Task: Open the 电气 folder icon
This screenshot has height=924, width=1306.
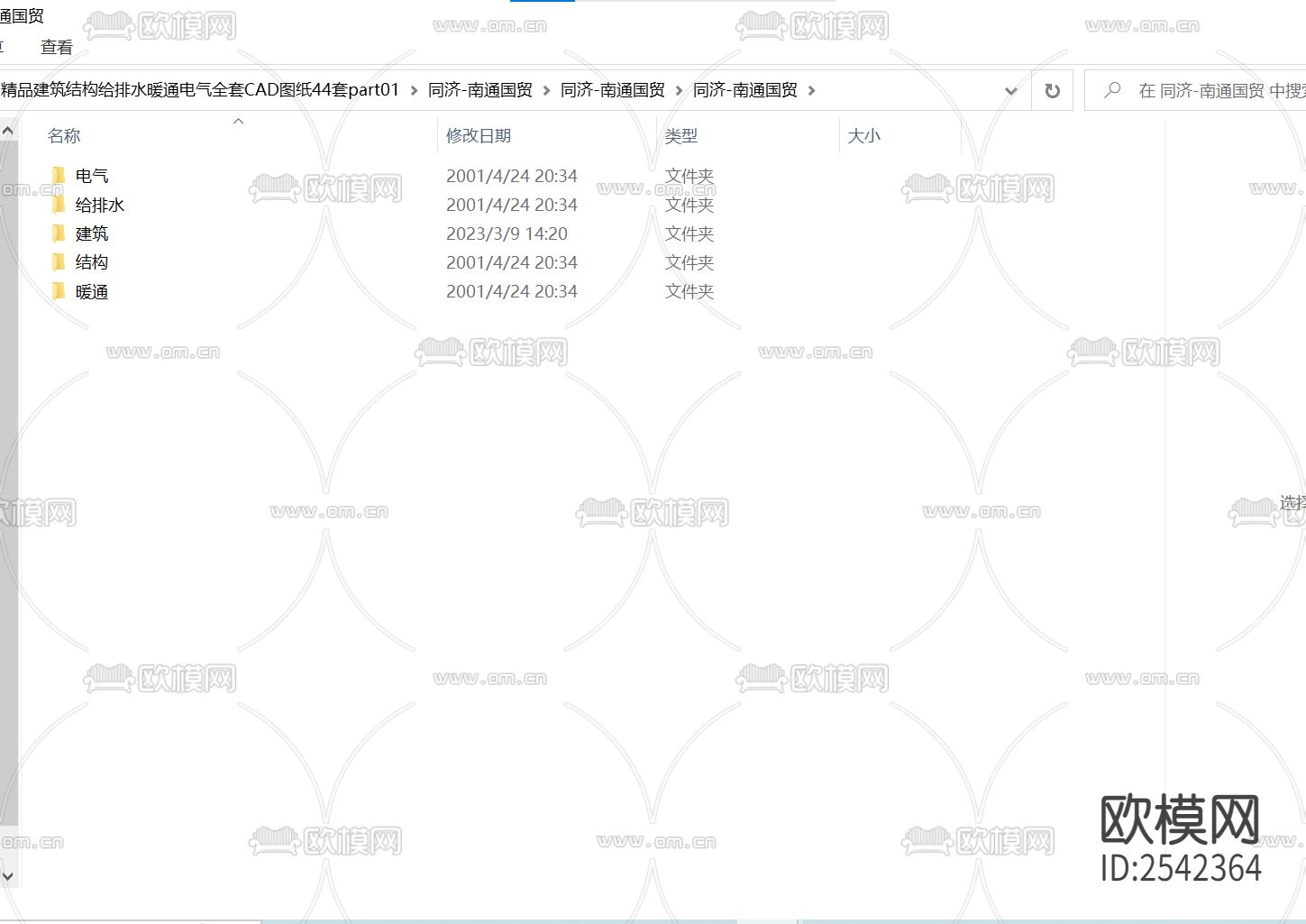Action: pyautogui.click(x=59, y=175)
